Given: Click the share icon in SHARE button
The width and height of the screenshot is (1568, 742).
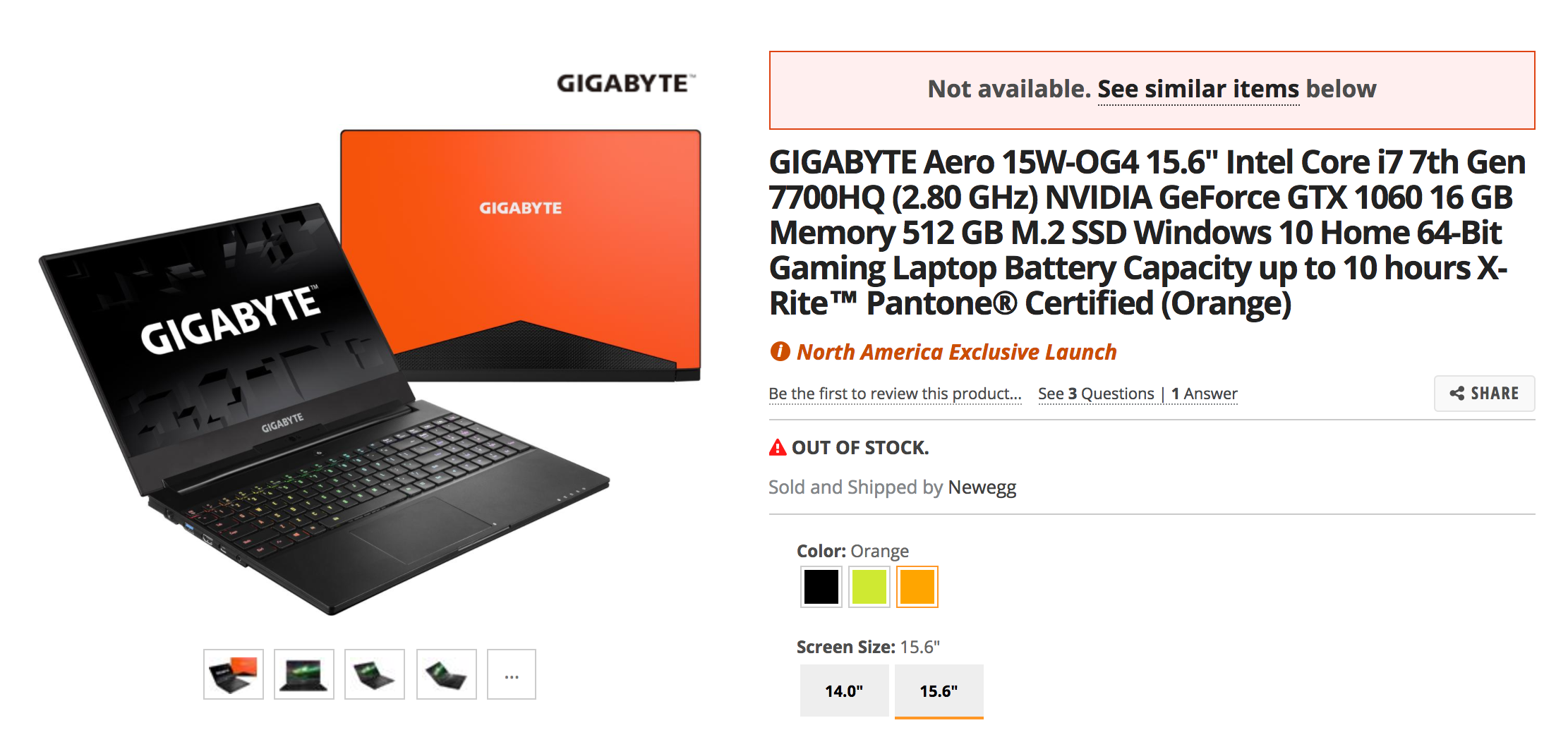Looking at the screenshot, I should coord(1457,394).
